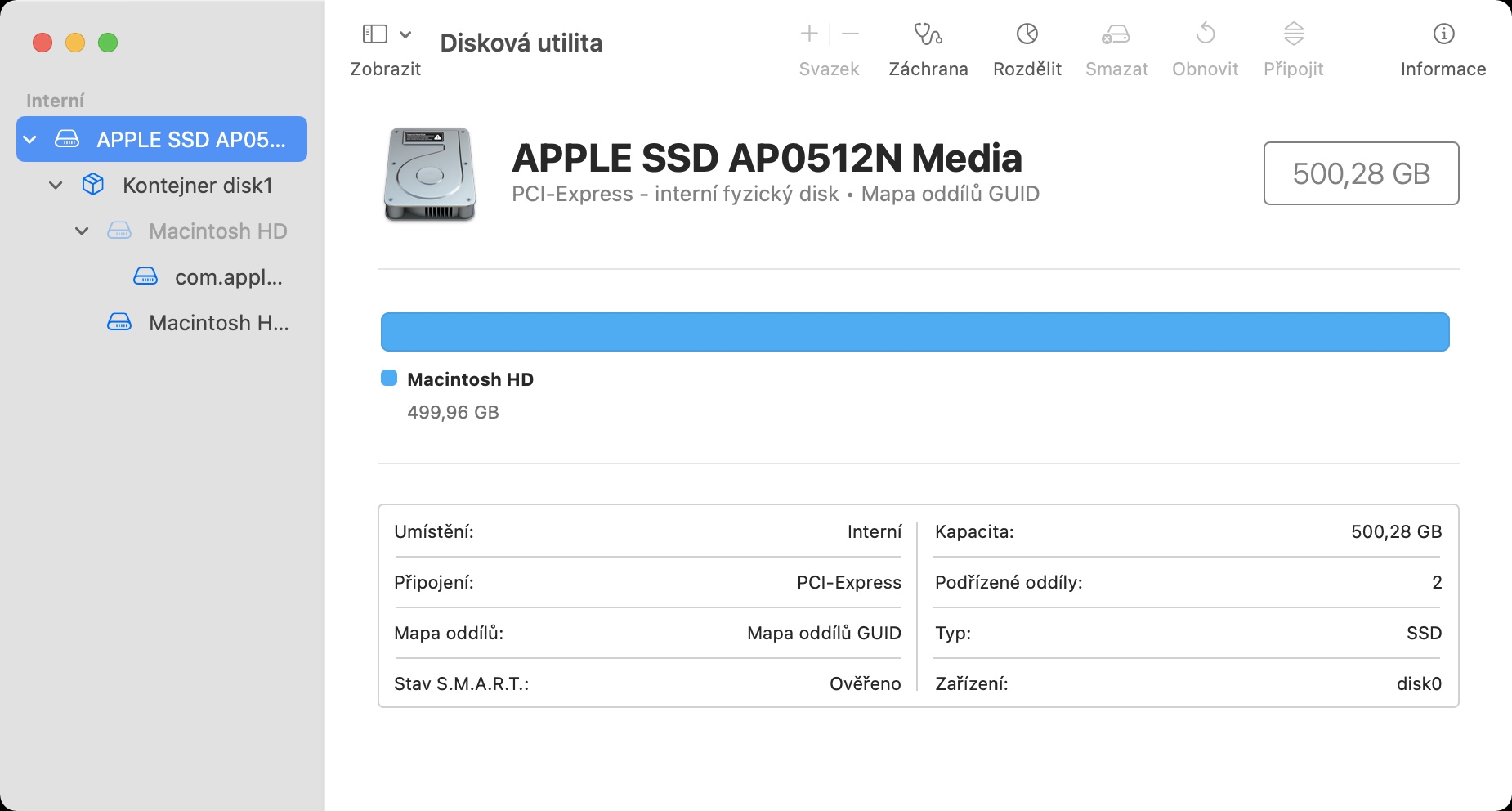This screenshot has height=811, width=1512.
Task: Click the Smazat erase disk icon
Action: tap(1116, 34)
